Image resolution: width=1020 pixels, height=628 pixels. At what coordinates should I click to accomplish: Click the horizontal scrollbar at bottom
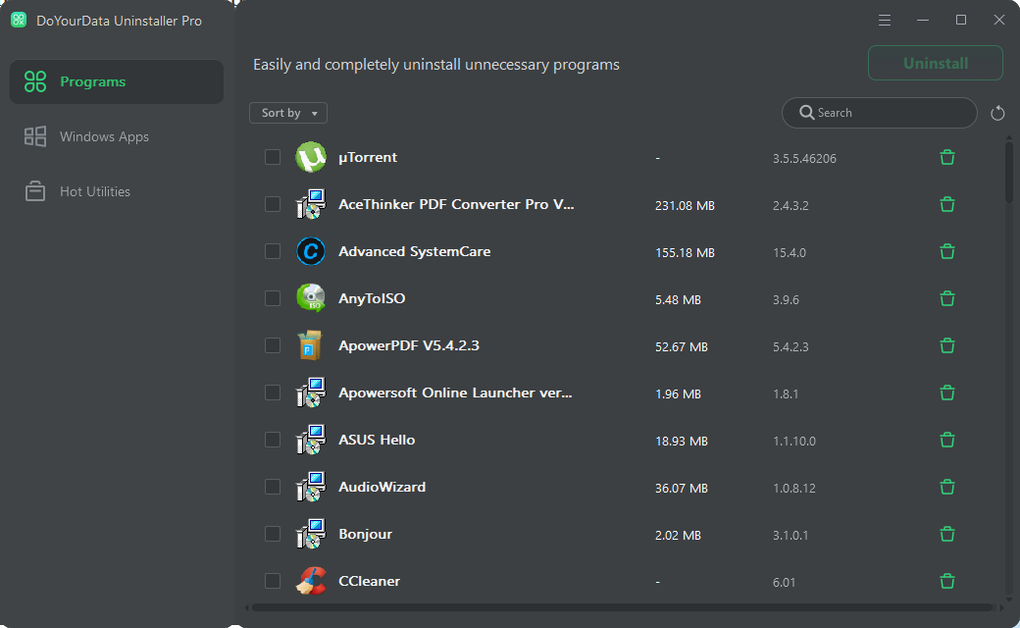(623, 608)
